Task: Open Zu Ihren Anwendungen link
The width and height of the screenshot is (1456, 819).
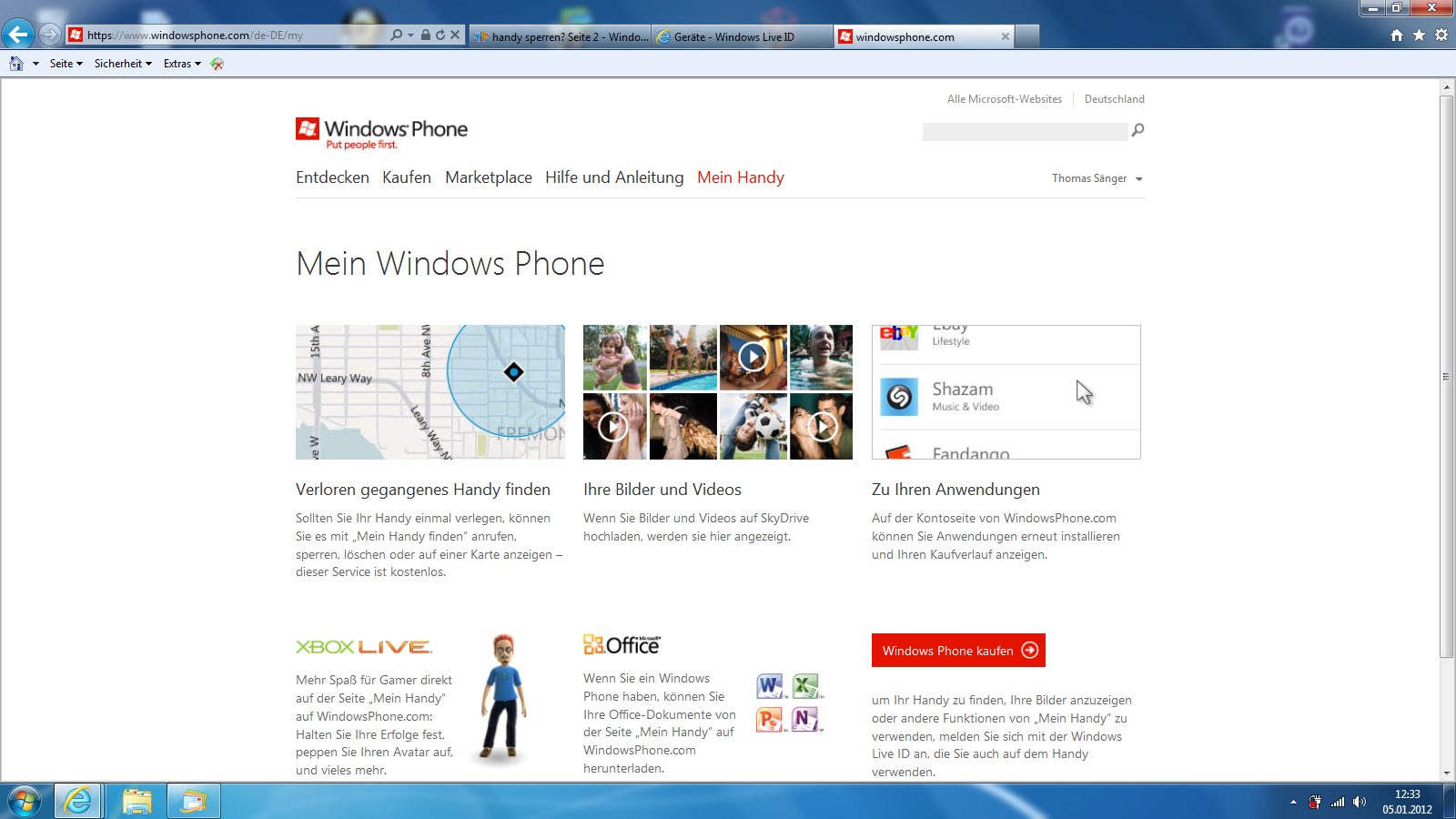Action: click(955, 490)
